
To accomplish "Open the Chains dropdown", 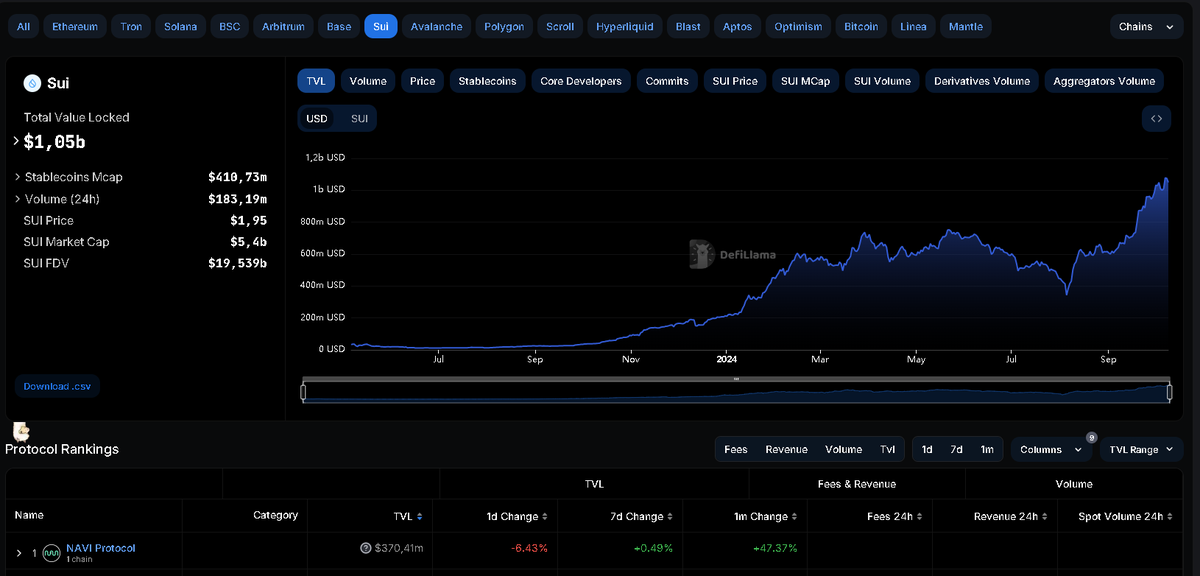I will (1146, 27).
